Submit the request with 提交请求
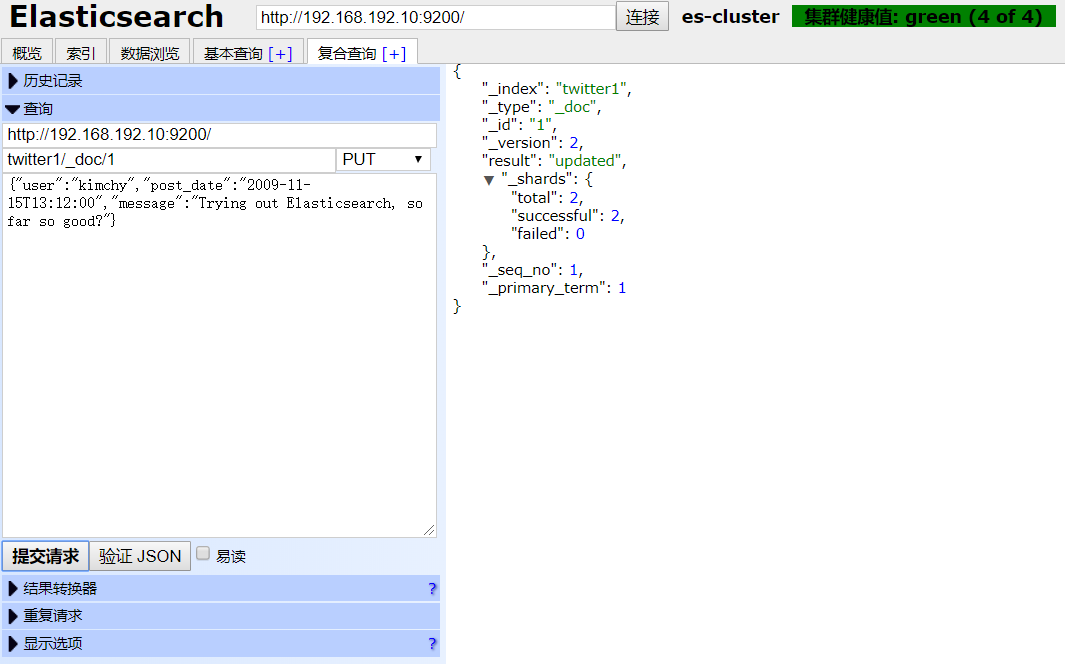 click(46, 556)
